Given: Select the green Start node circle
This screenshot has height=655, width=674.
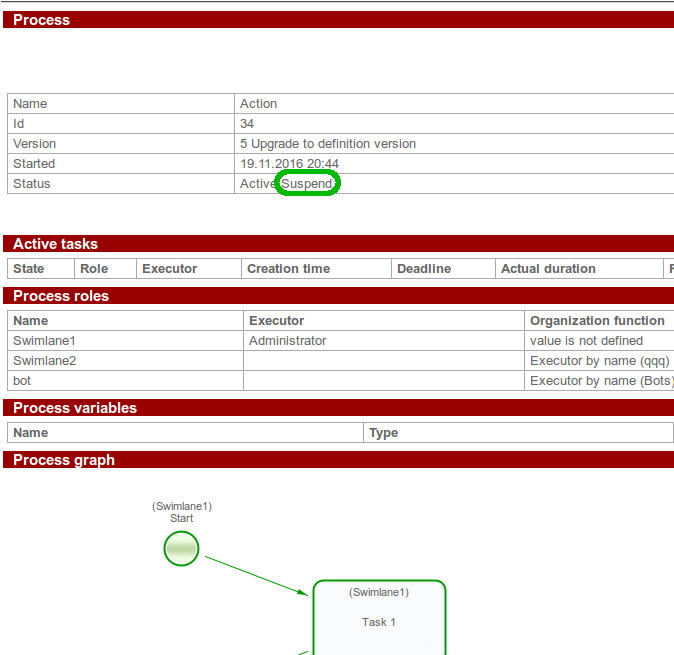Looking at the screenshot, I should 181,548.
